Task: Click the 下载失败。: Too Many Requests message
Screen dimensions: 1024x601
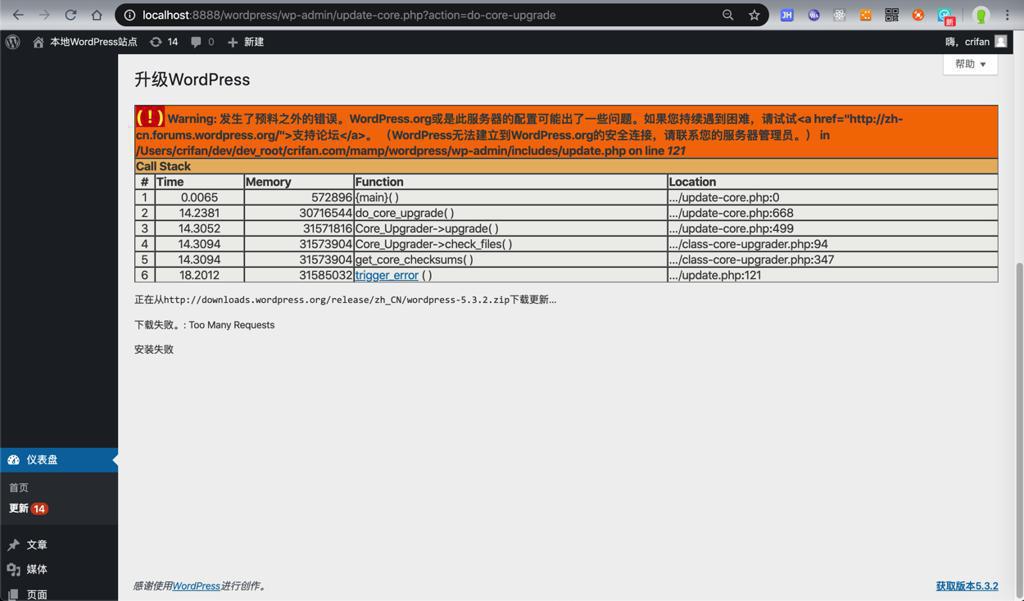Action: (204, 325)
